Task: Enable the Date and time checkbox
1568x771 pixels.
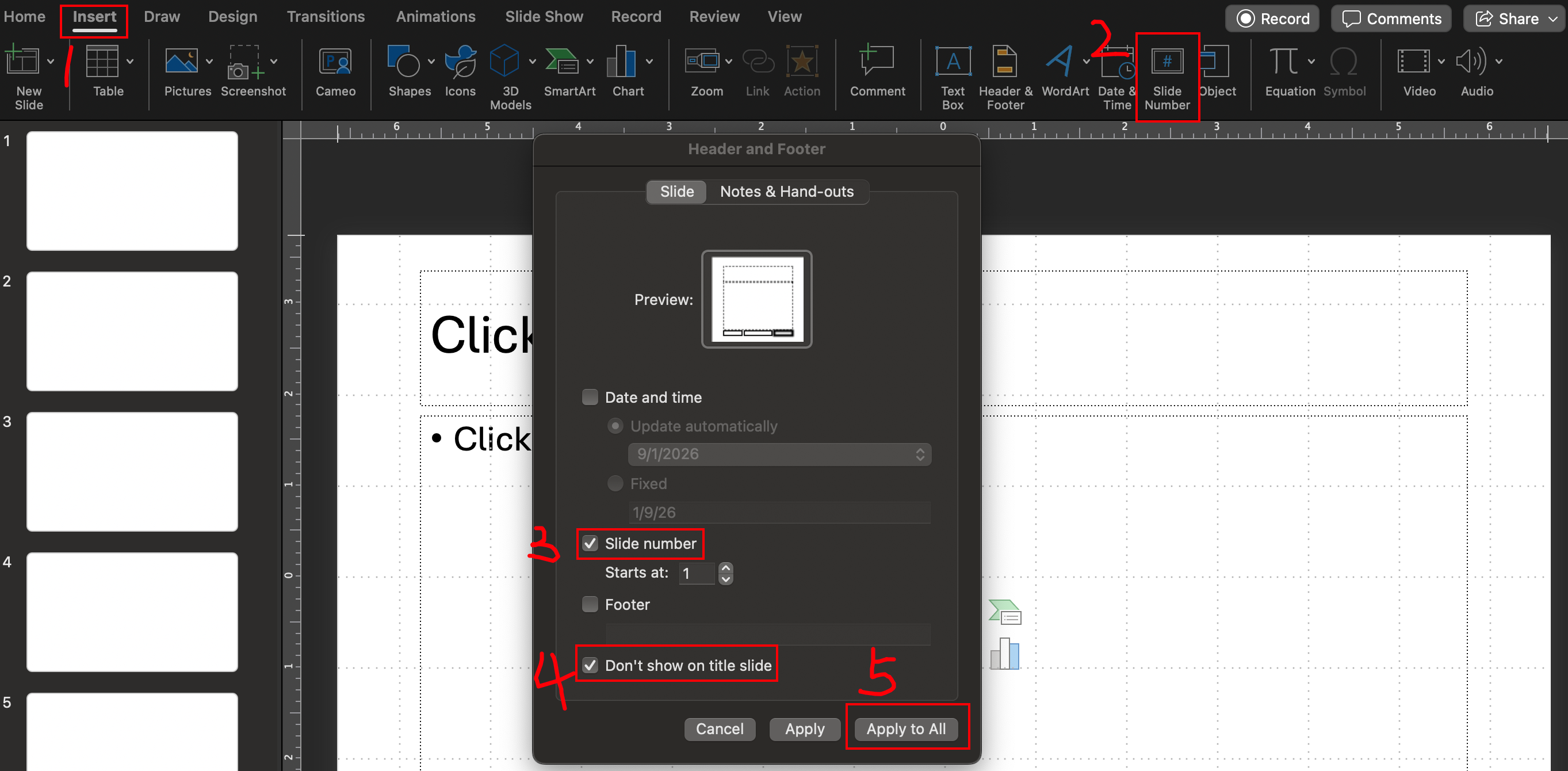Action: pos(590,397)
